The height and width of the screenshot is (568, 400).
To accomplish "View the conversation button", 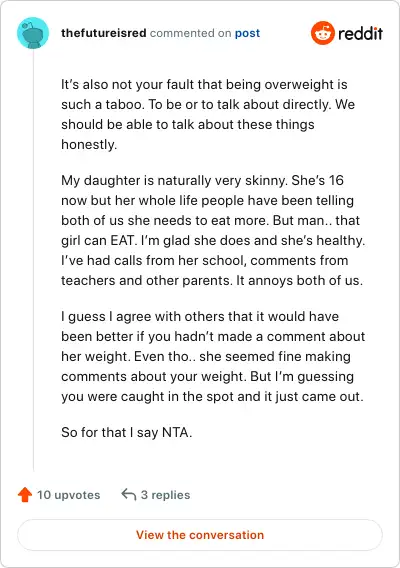I will [x=200, y=535].
